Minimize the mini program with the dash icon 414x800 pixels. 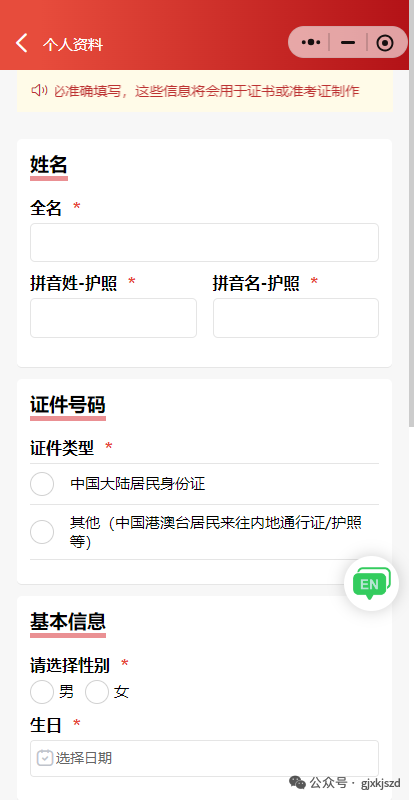coord(348,42)
